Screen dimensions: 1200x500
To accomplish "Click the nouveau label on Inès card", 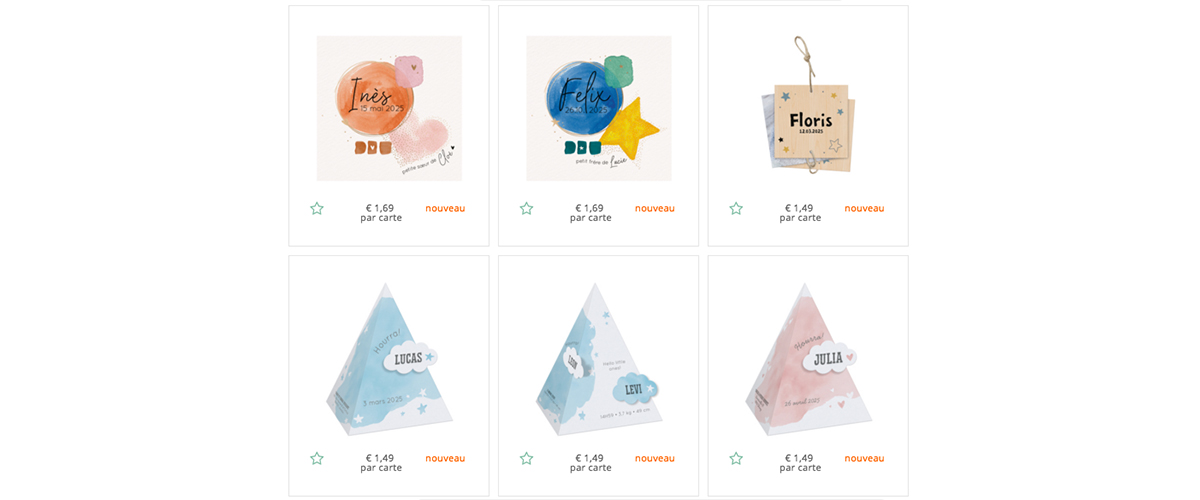I will tap(445, 208).
